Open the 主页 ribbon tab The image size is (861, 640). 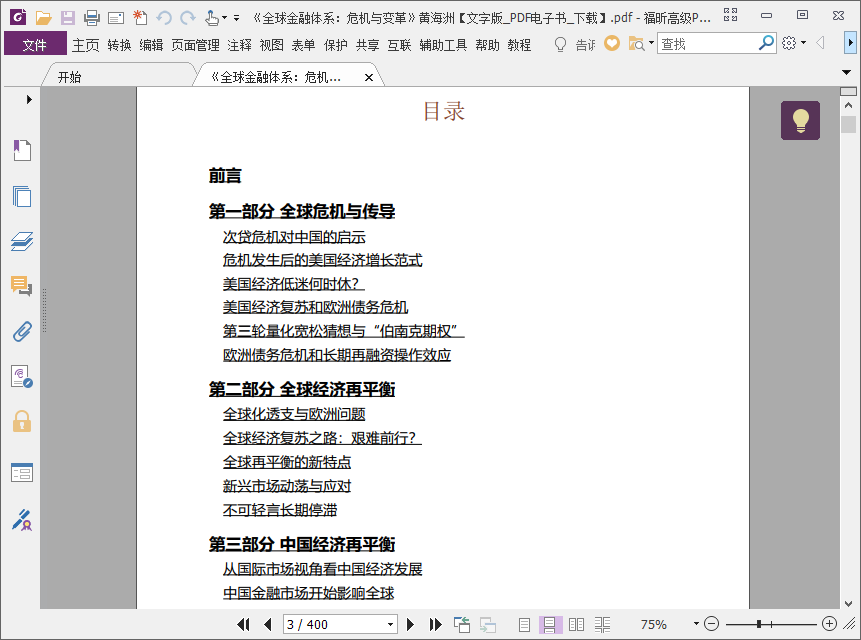pos(86,44)
